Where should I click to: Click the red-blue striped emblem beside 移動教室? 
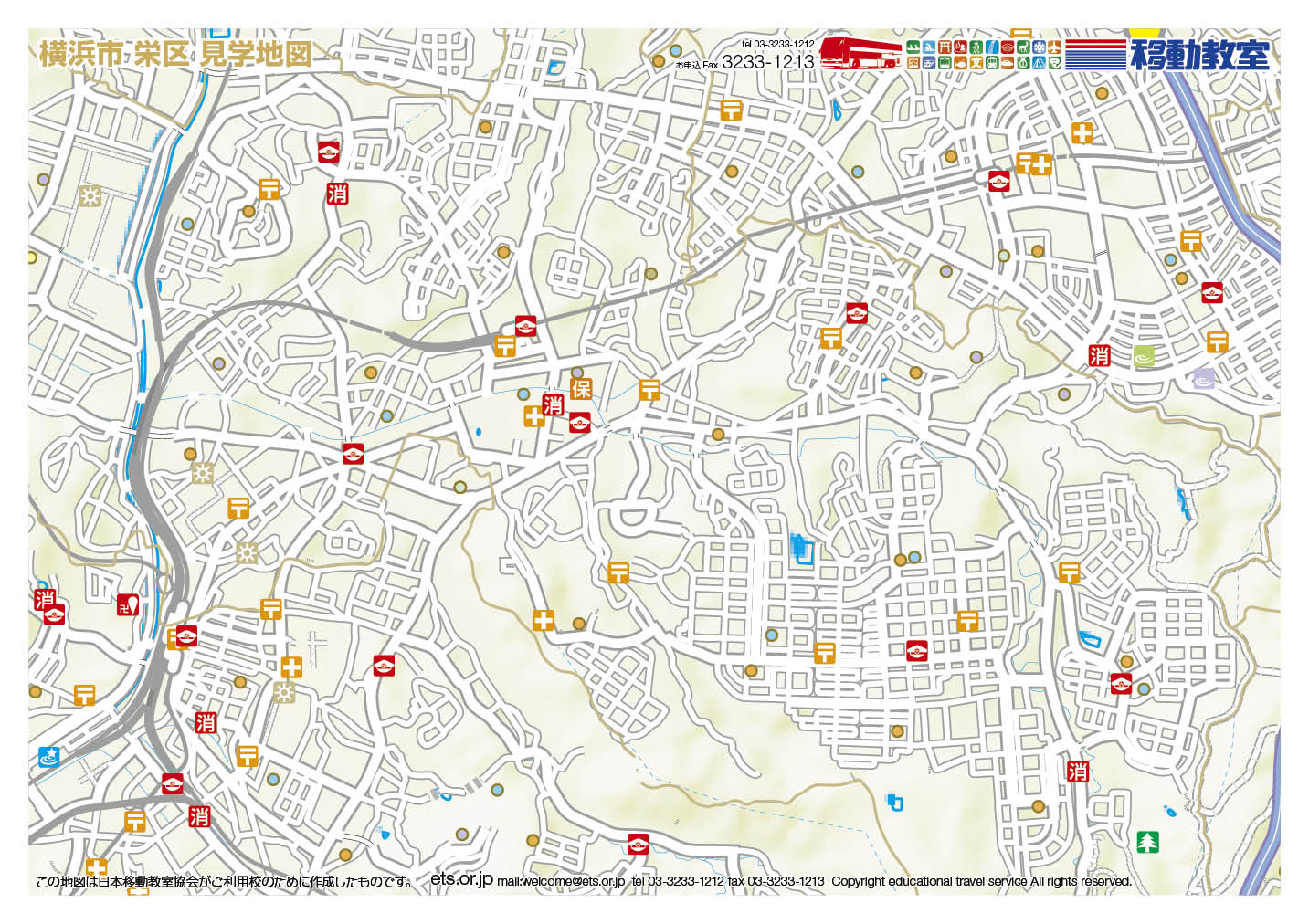1095,54
